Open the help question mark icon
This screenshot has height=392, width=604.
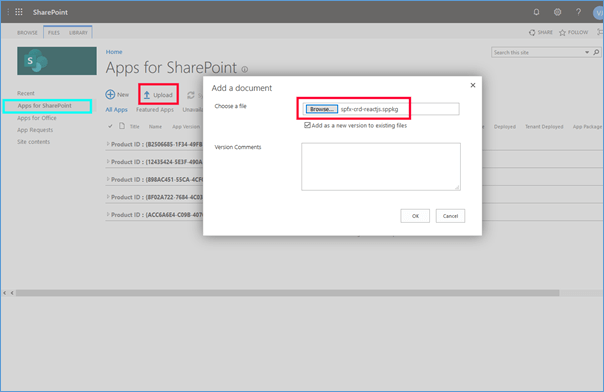coord(578,12)
